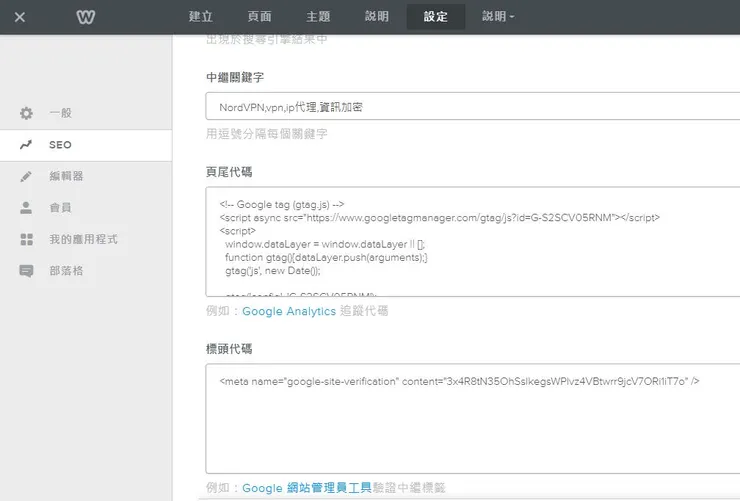
Task: Select the 說明 tab beside 主題
Action: click(377, 17)
